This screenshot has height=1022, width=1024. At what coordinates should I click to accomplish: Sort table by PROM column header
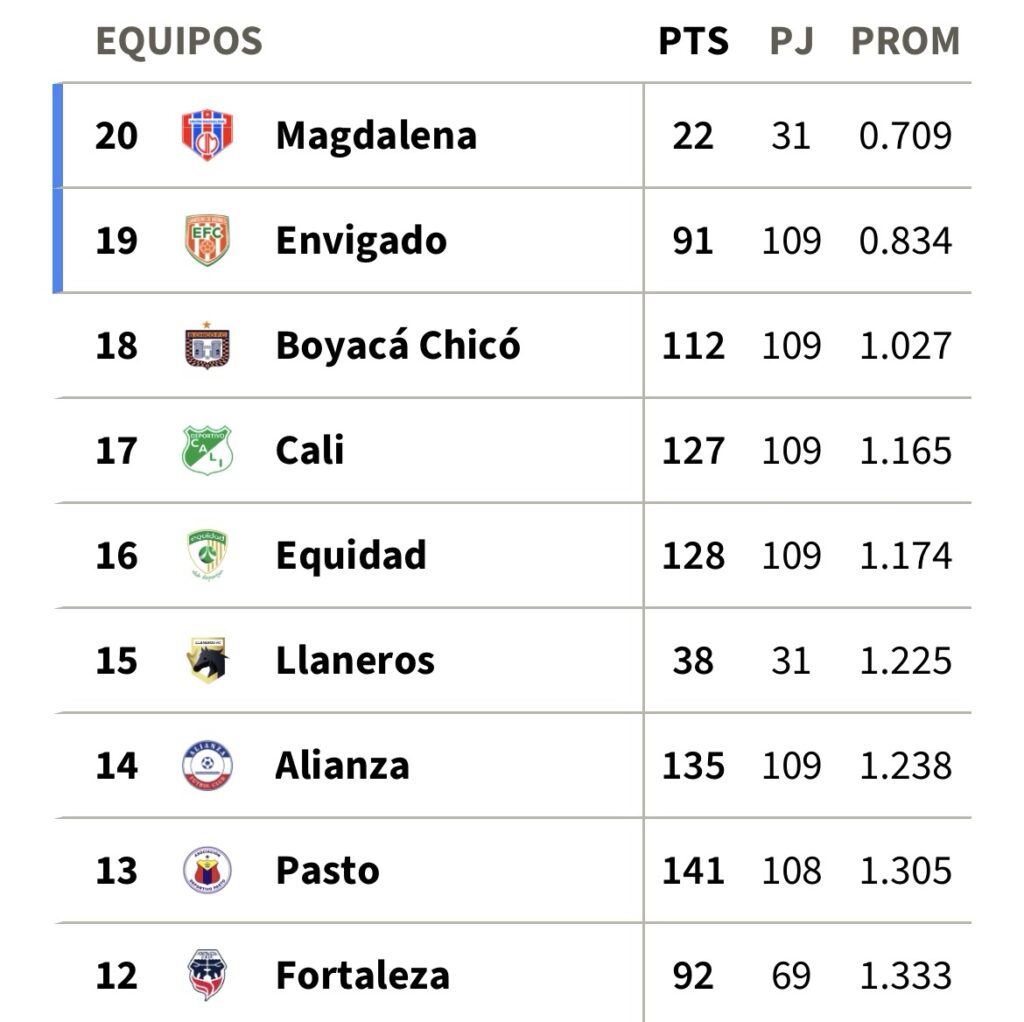click(x=905, y=41)
